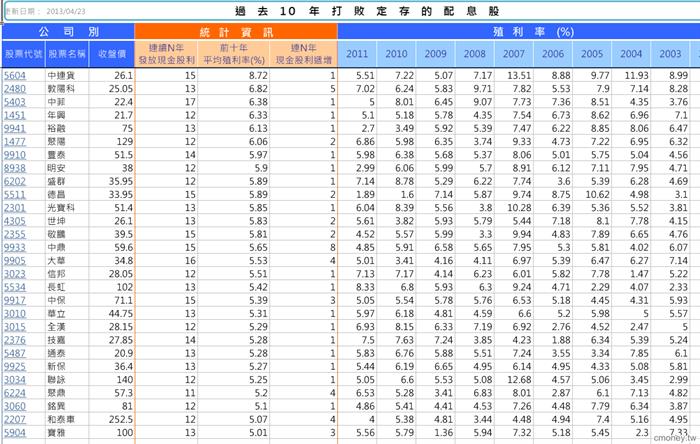Select the 2007 year column header
Viewport: 700px width, 444px height.
[x=514, y=54]
